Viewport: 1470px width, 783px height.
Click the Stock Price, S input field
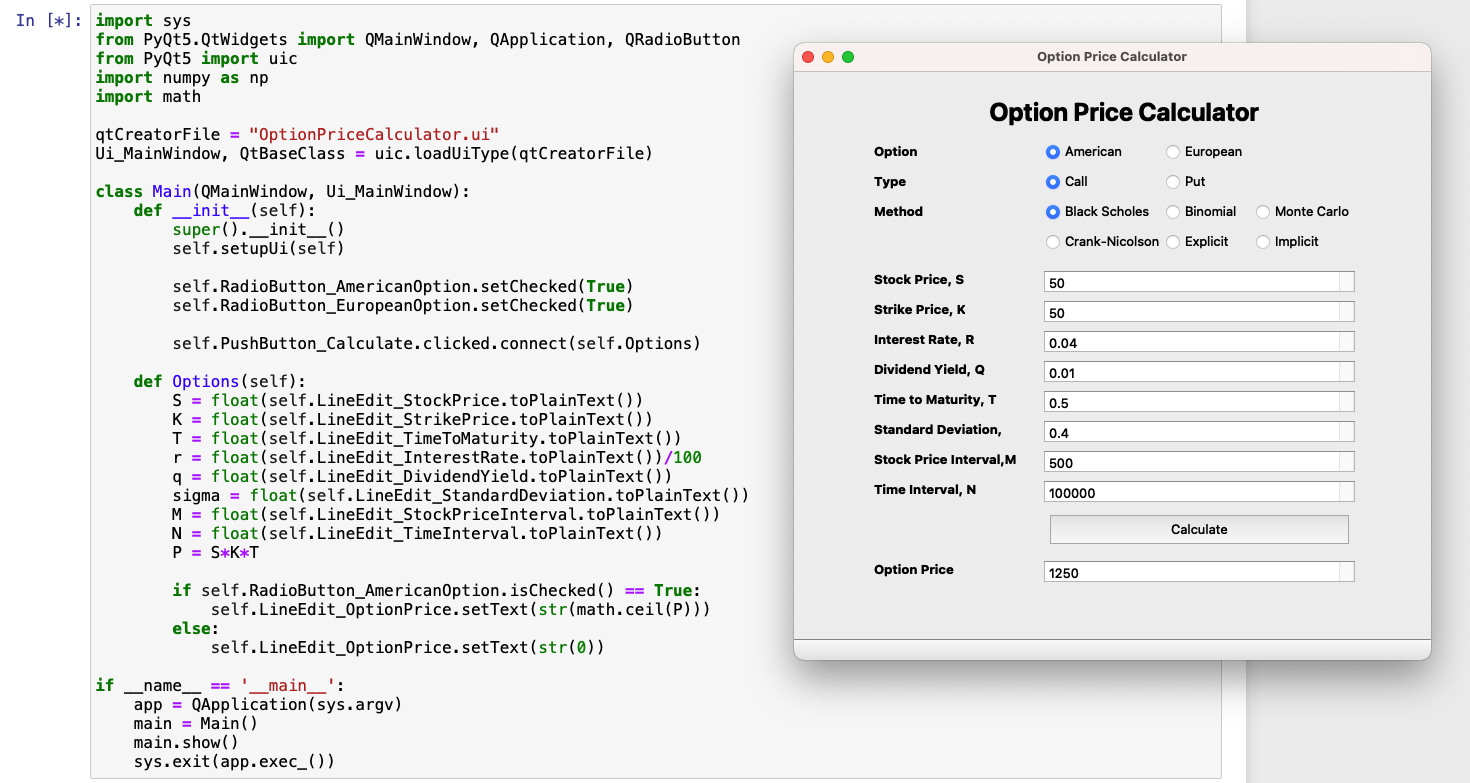(1190, 282)
